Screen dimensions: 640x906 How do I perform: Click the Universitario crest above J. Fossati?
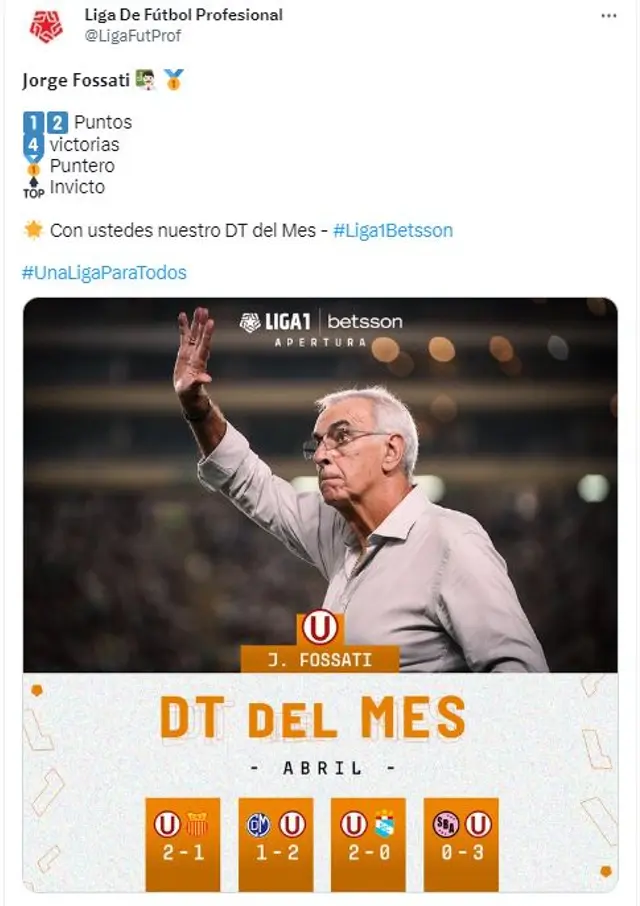coord(320,627)
